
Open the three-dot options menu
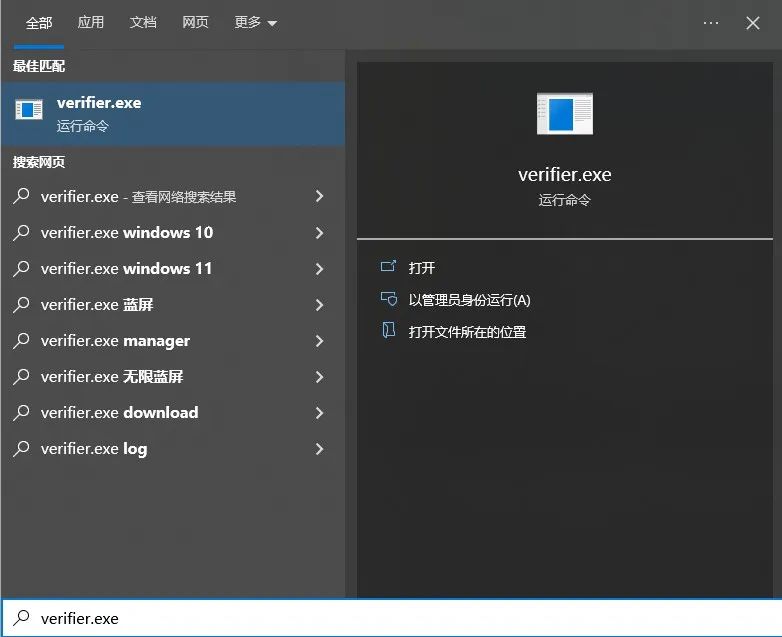click(711, 23)
